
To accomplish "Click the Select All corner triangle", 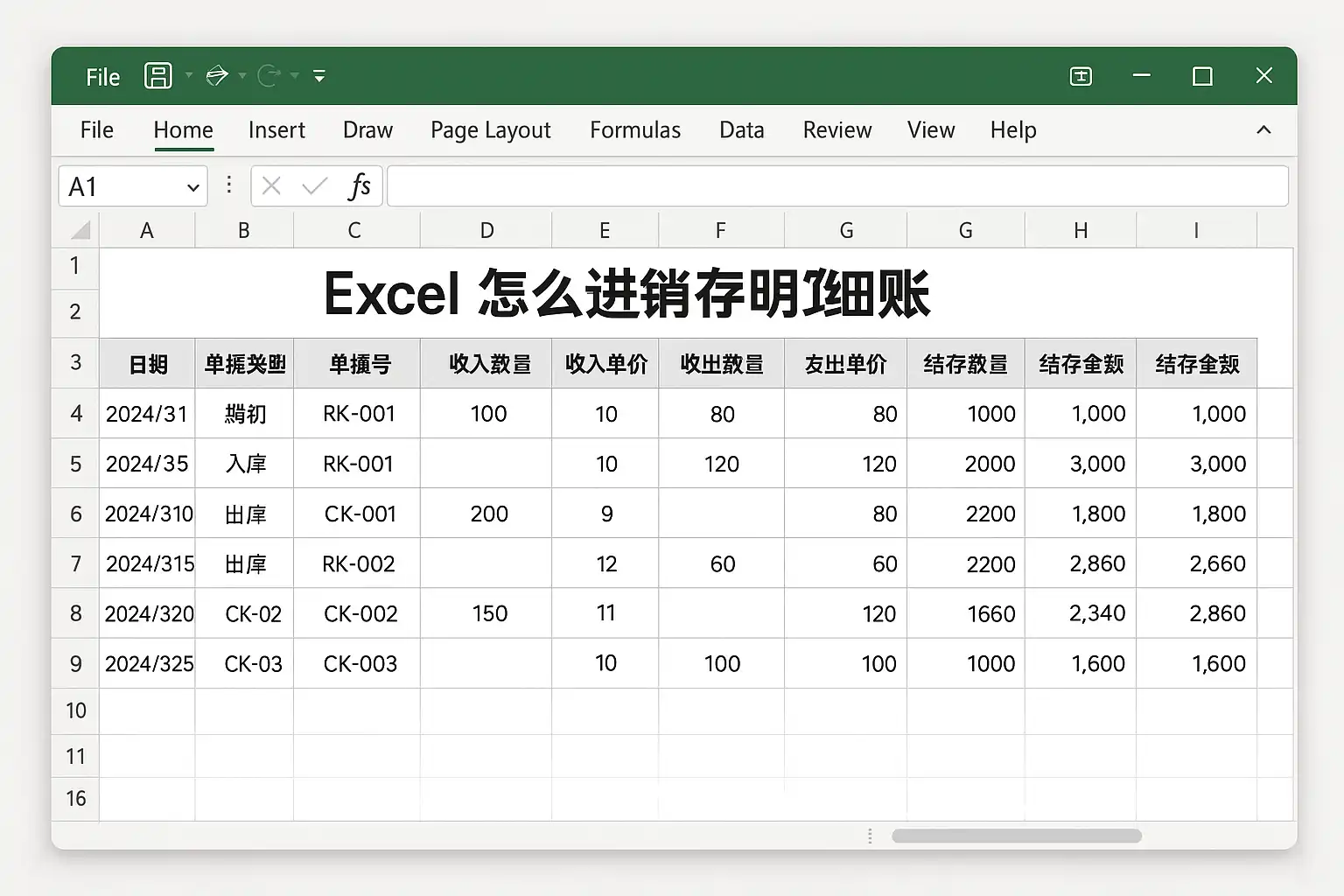I will click(80, 230).
